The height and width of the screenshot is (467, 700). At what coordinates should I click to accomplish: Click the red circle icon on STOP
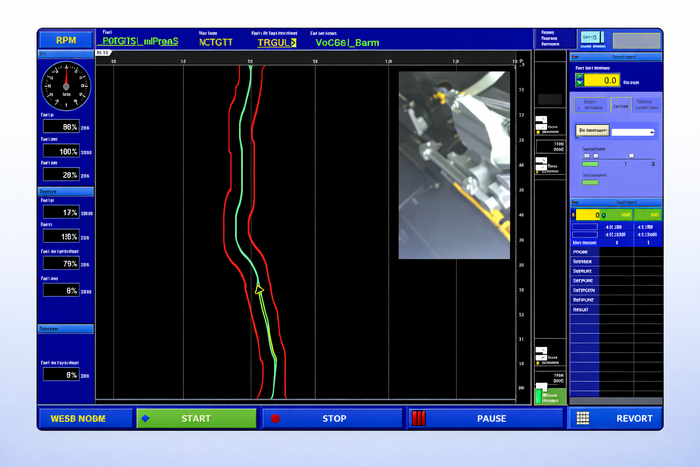275,418
